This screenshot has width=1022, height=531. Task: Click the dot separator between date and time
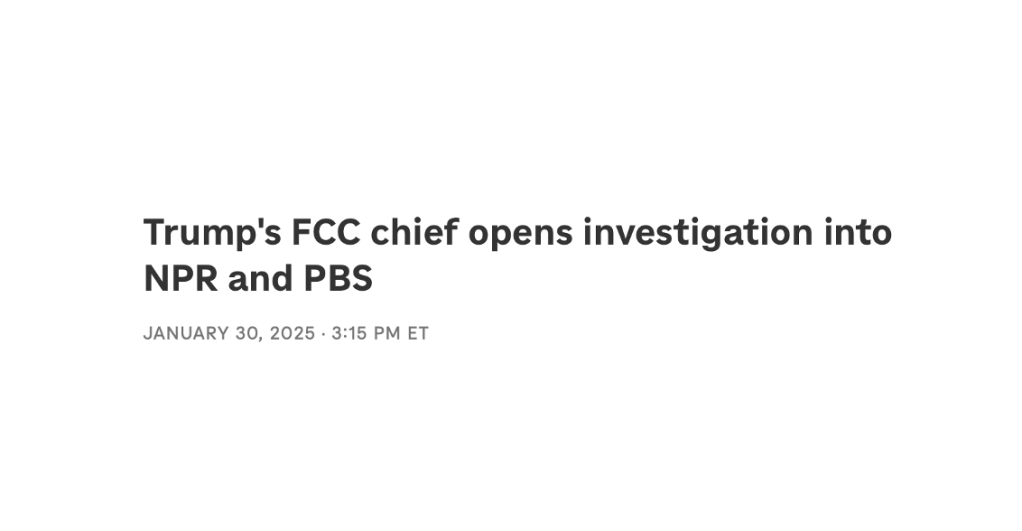pos(322,334)
